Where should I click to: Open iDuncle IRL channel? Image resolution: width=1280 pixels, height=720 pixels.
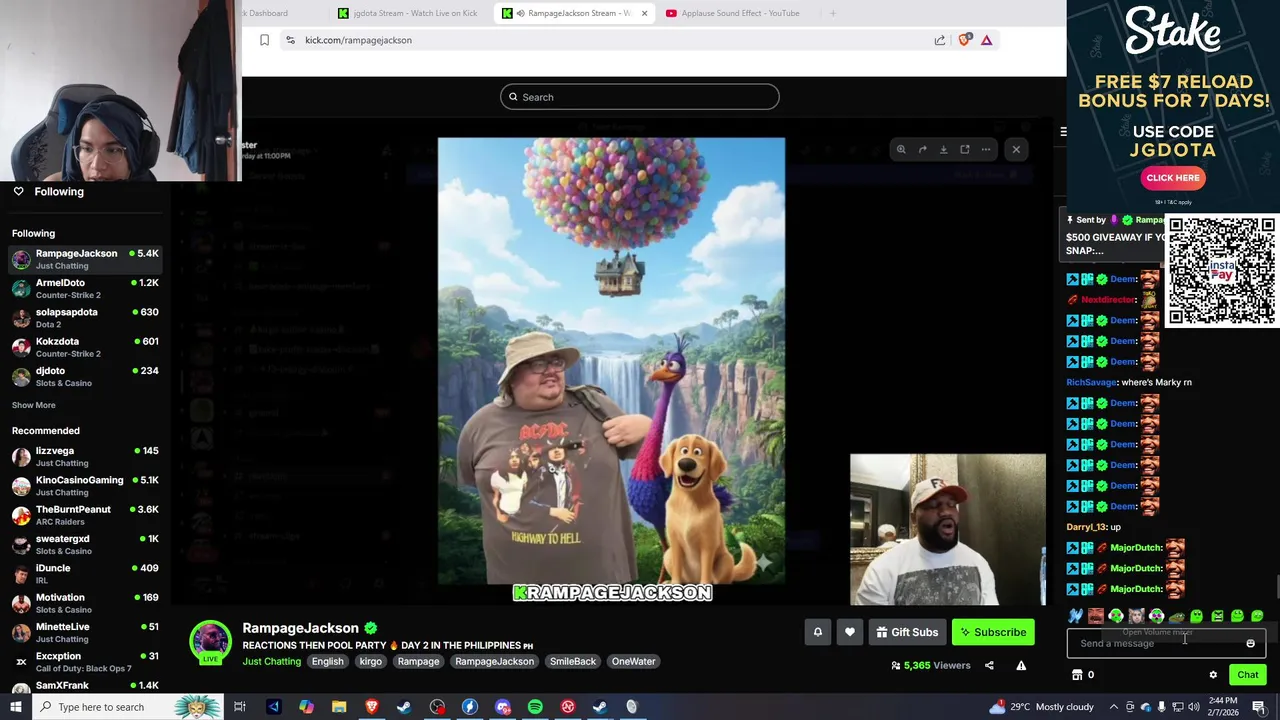tap(85, 573)
